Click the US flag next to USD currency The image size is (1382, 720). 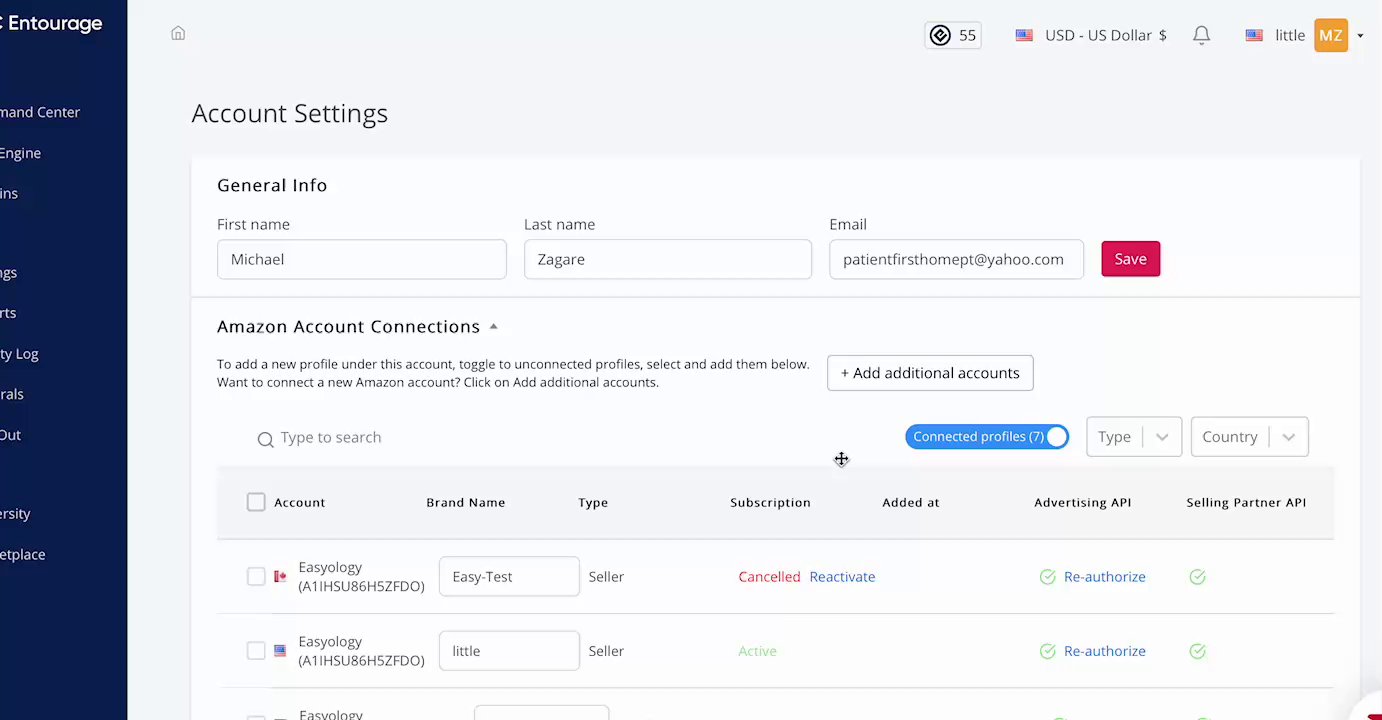click(x=1024, y=35)
